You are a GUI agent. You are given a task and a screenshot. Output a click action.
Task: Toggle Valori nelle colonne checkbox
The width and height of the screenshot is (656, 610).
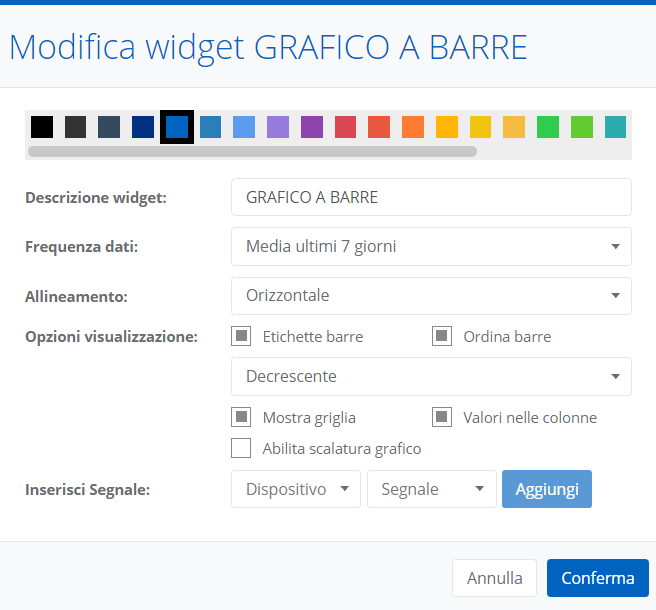pos(442,417)
